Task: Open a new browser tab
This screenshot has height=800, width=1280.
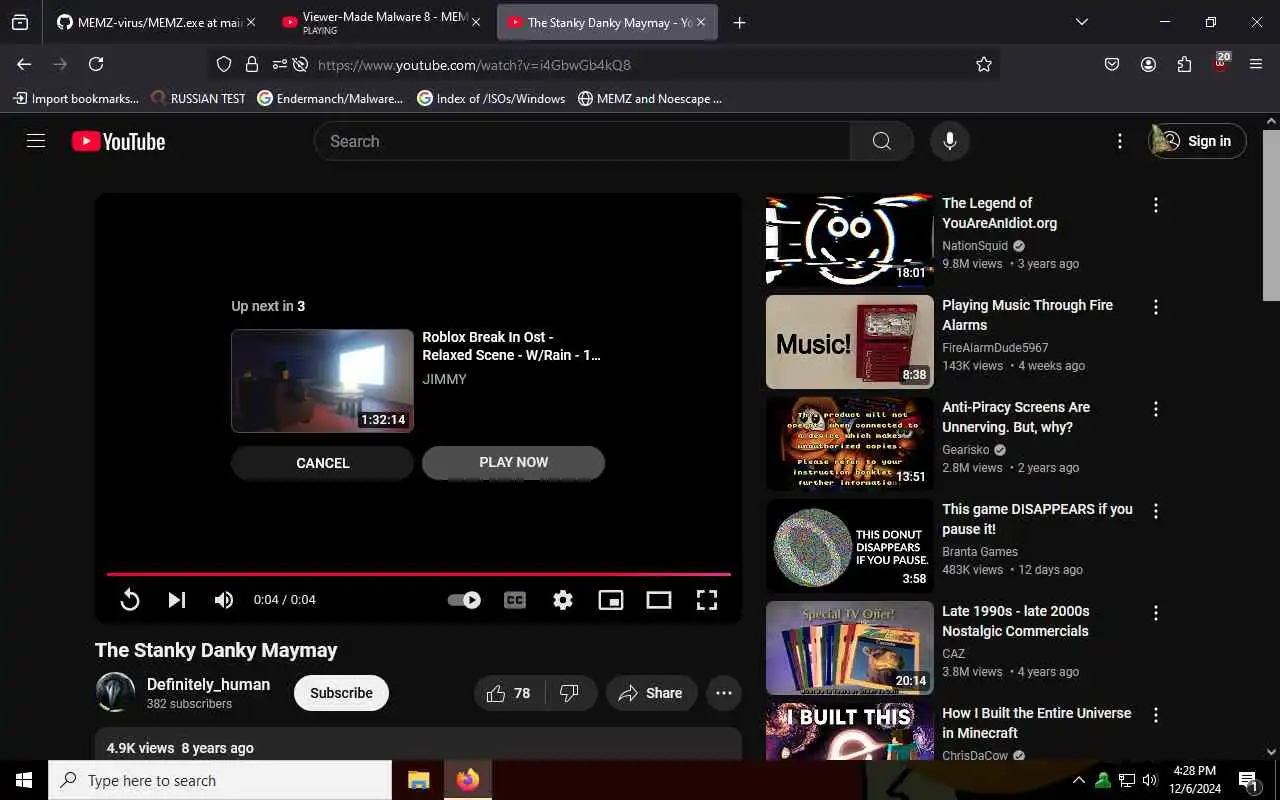Action: pos(739,23)
